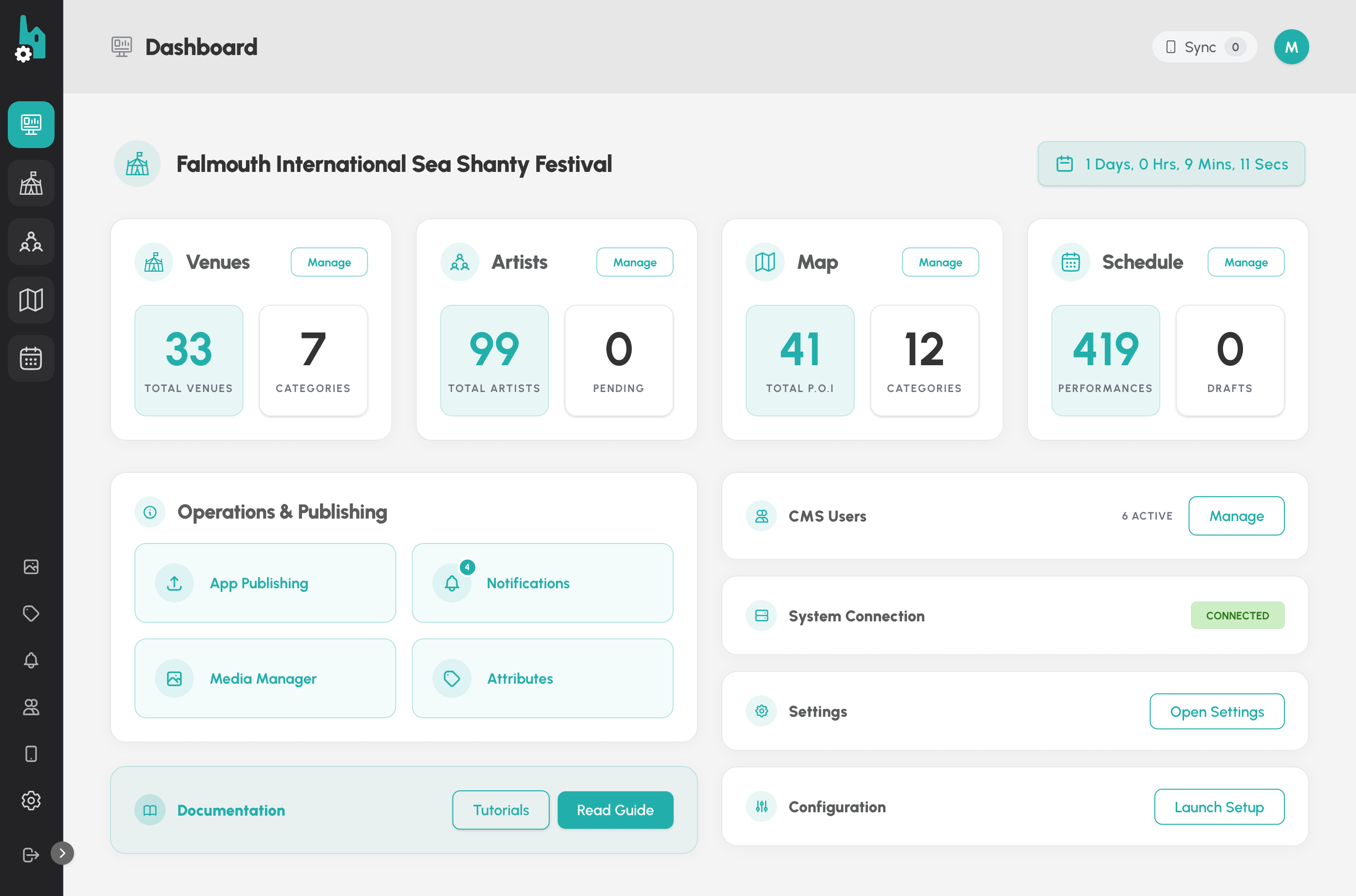This screenshot has height=896, width=1356.
Task: Open Attributes via the sidebar tag icon
Action: tap(31, 614)
